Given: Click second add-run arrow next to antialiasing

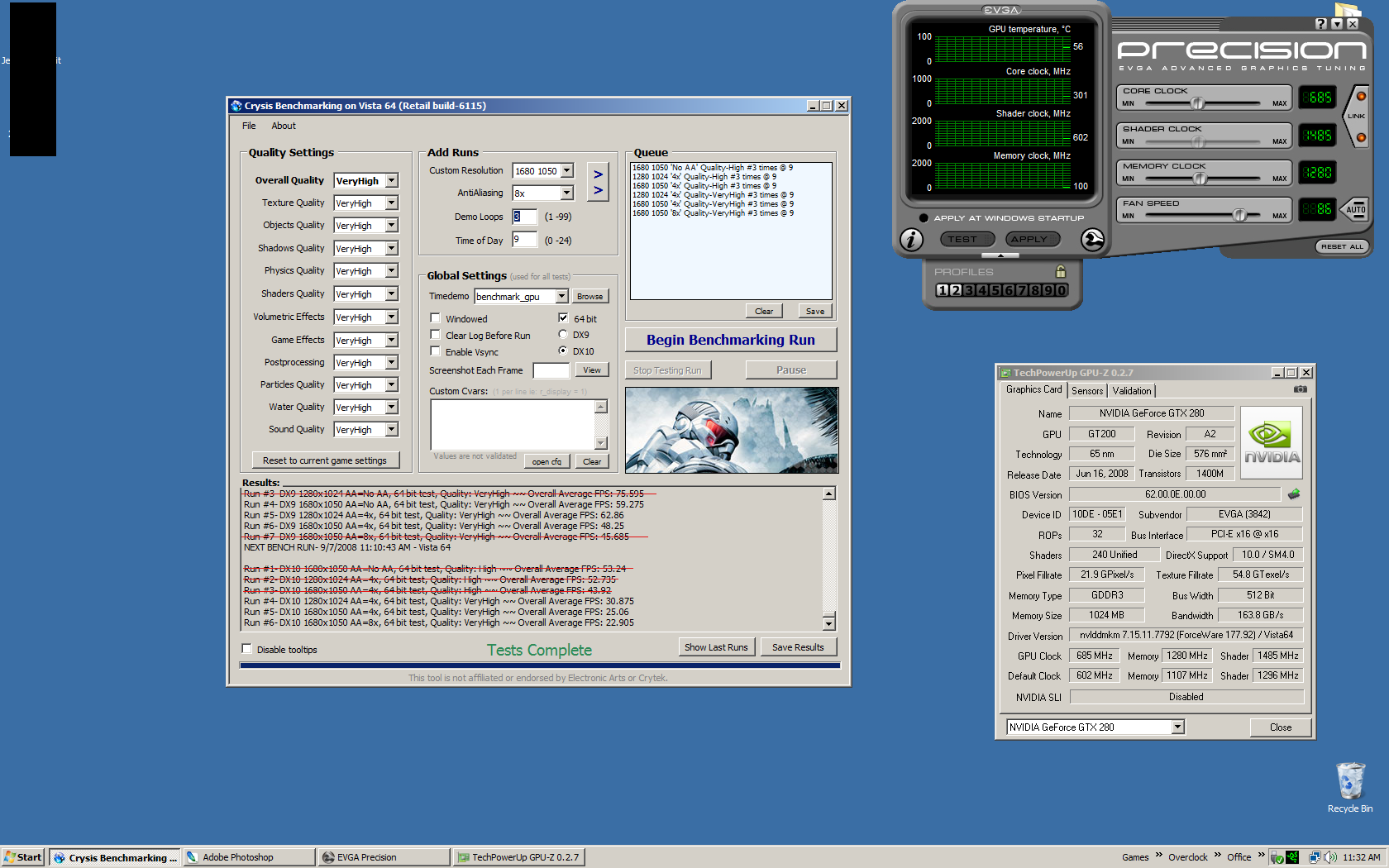Looking at the screenshot, I should 598,191.
